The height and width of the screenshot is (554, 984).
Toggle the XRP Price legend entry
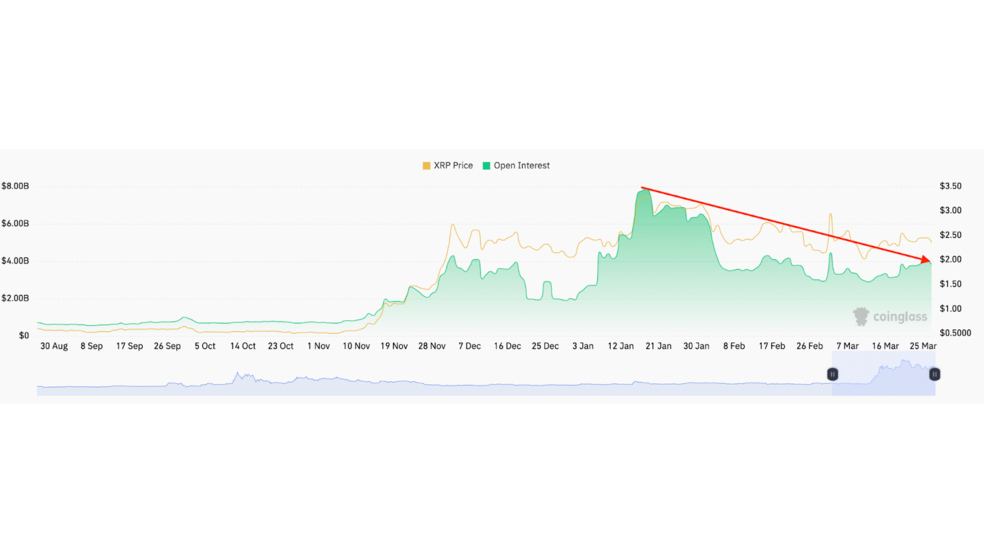click(447, 166)
